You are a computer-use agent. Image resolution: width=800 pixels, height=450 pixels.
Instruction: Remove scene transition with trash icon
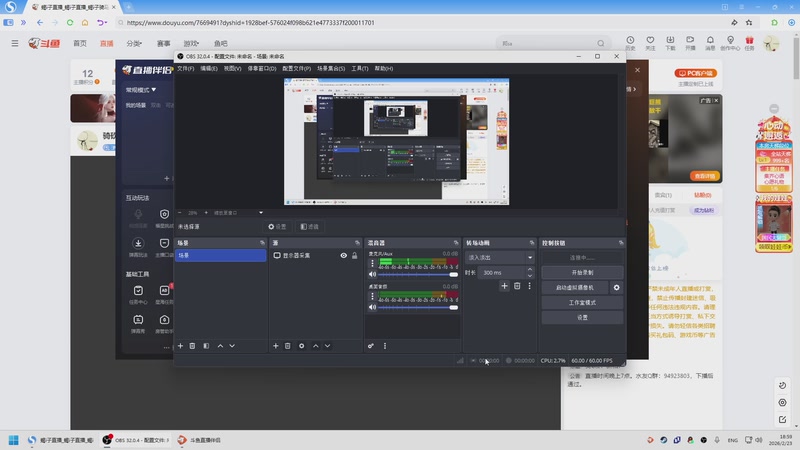517,286
